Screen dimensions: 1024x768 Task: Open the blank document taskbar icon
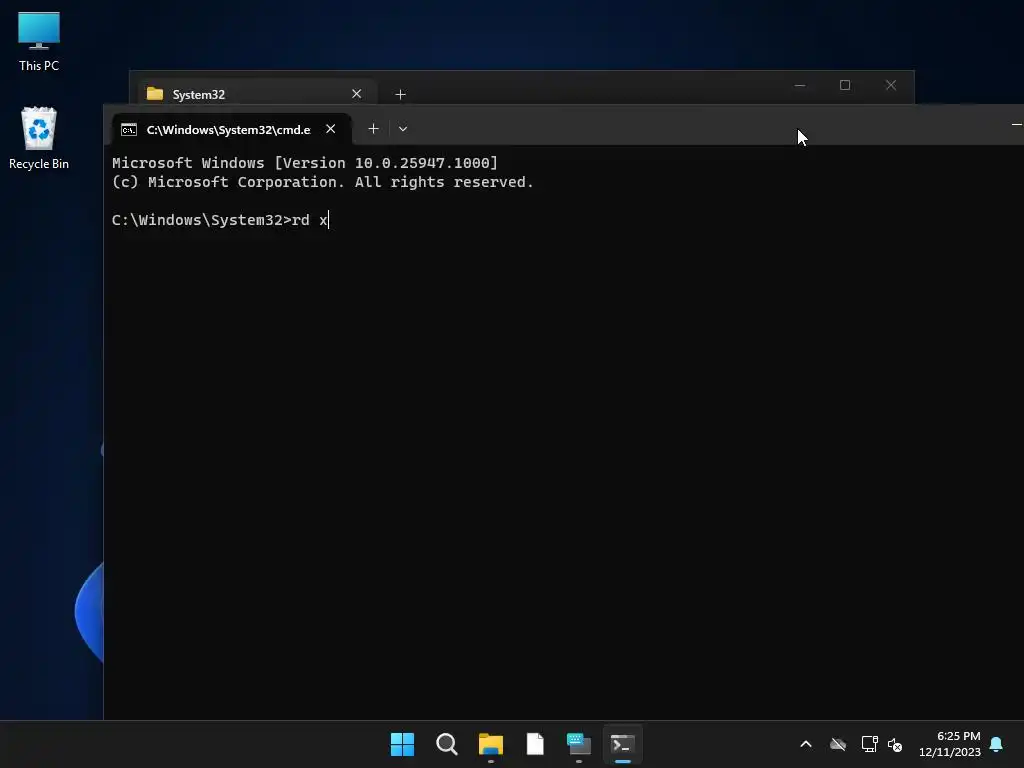(x=535, y=744)
